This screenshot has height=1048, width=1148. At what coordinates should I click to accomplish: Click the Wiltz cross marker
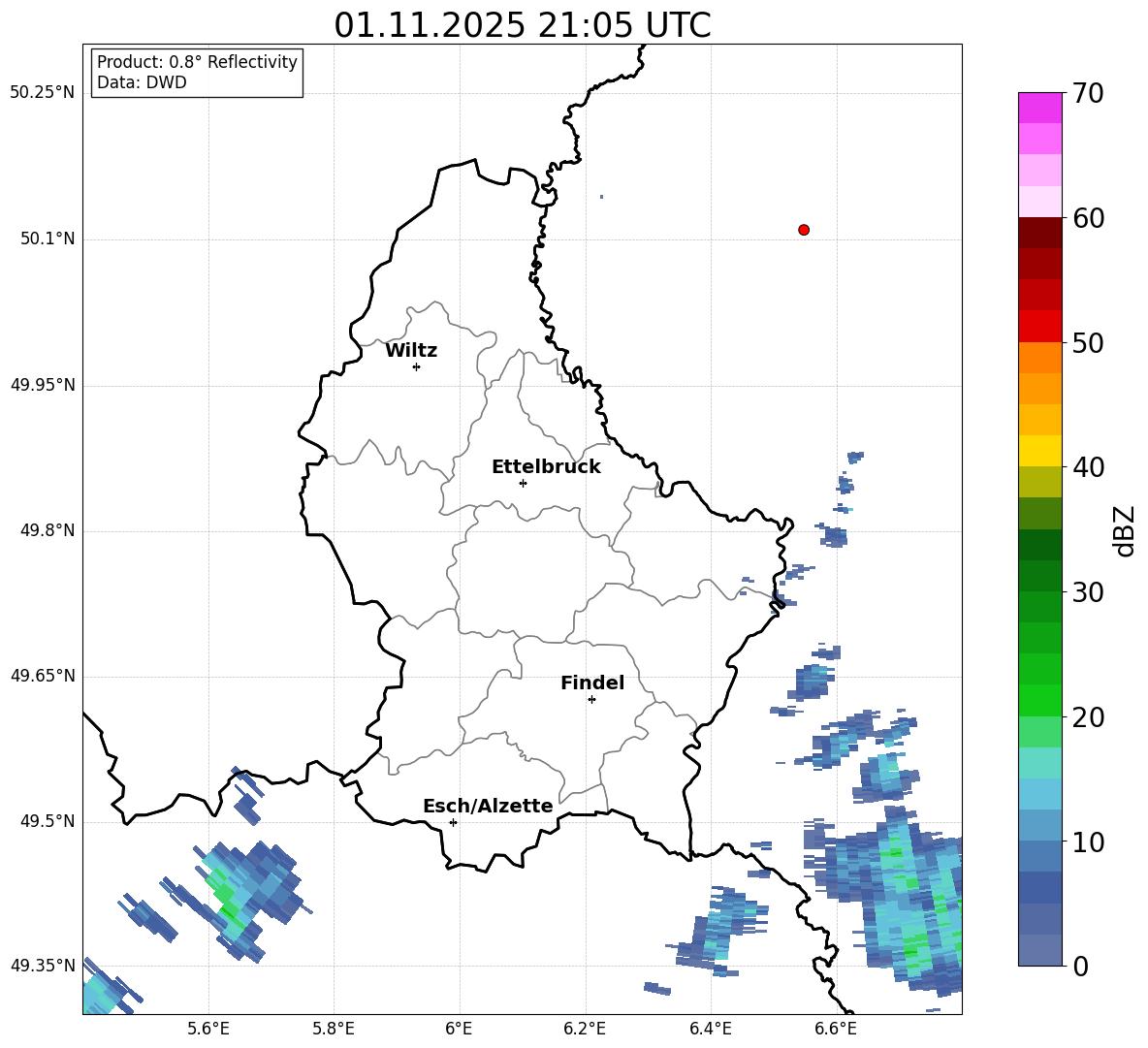417,366
